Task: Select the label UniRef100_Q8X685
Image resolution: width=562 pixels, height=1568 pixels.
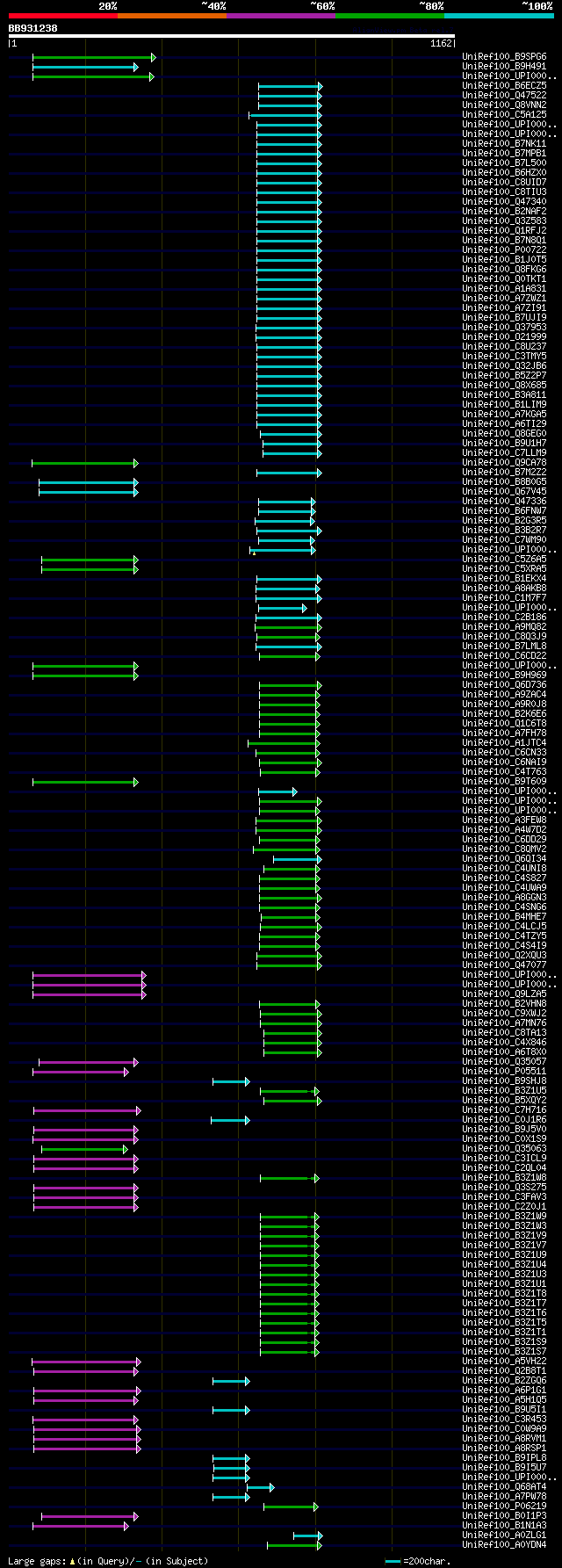Action: tap(504, 386)
